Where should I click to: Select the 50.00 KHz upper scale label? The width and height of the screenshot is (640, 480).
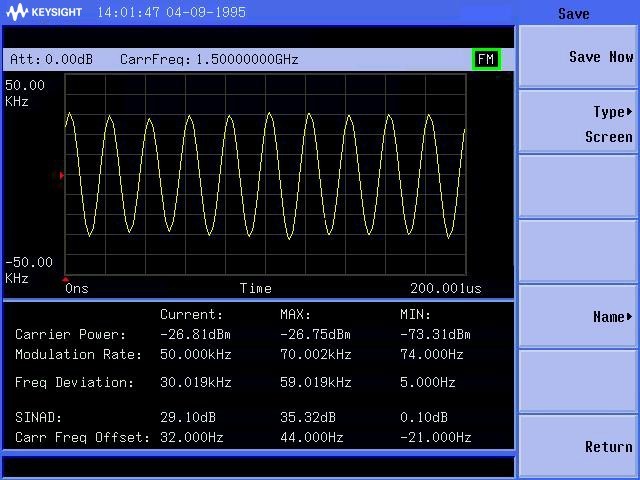pos(25,93)
